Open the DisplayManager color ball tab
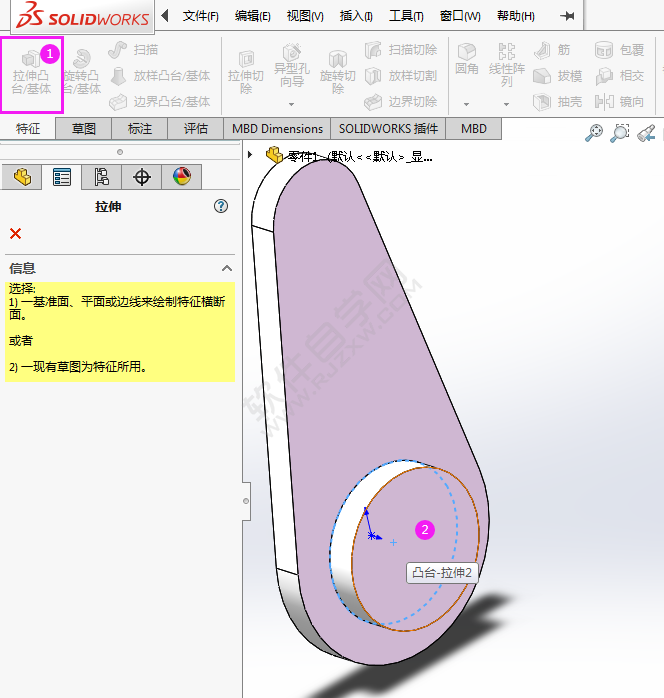Screen dimensions: 664x698 (x=182, y=177)
